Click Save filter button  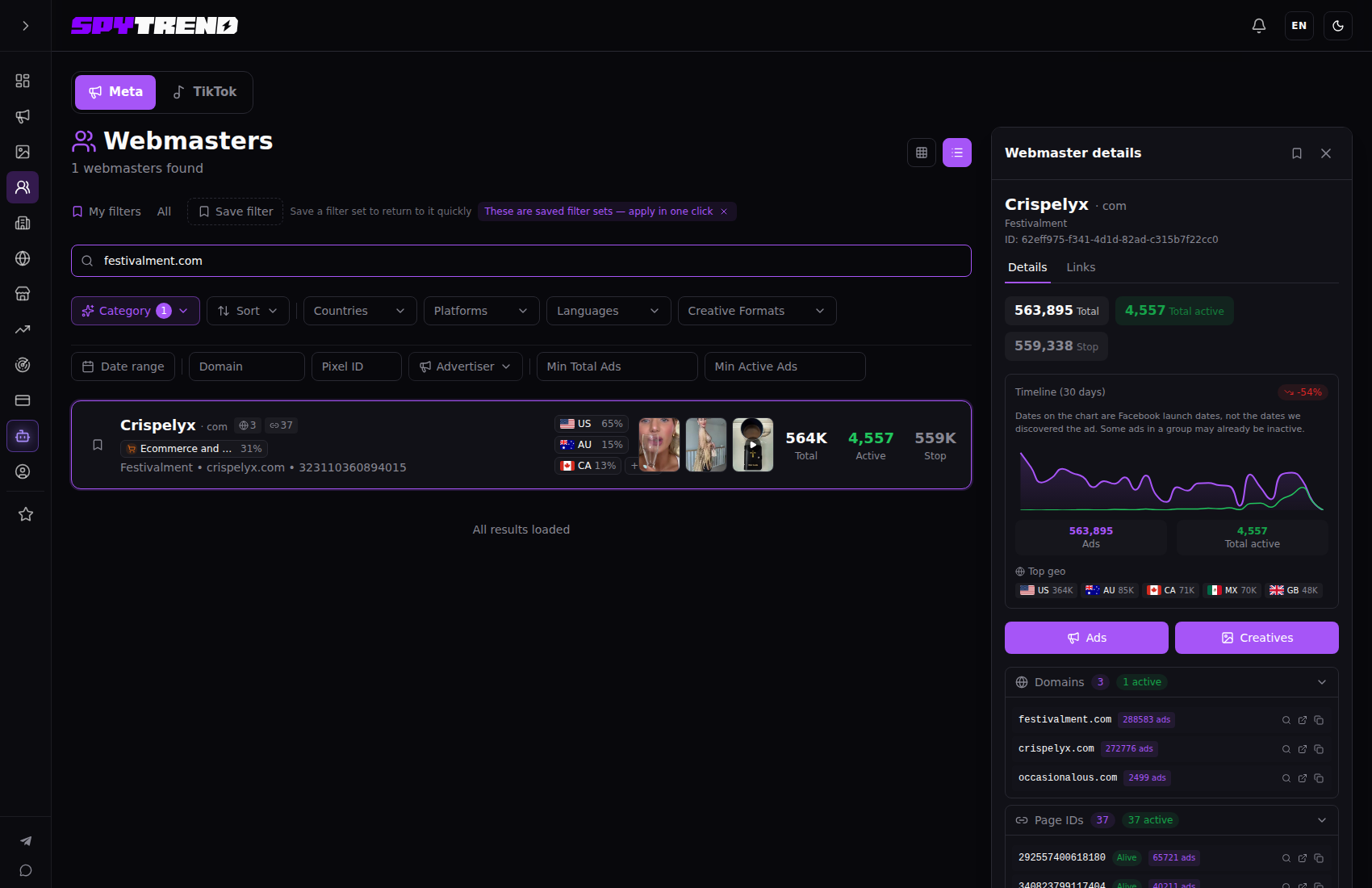pyautogui.click(x=236, y=212)
